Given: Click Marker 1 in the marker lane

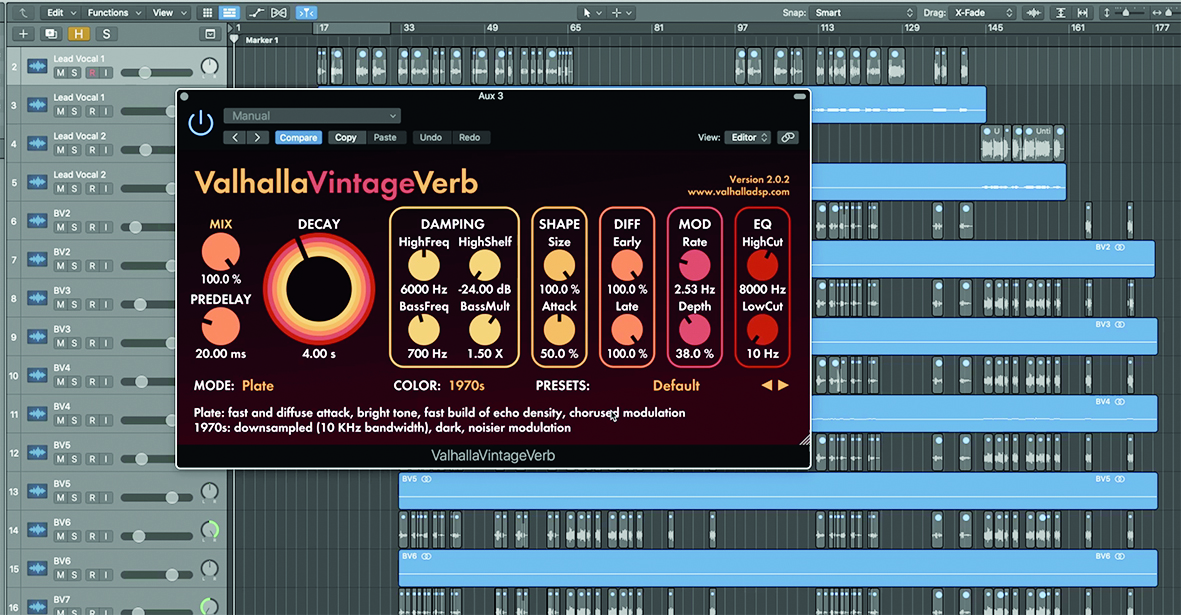Looking at the screenshot, I should coord(261,41).
